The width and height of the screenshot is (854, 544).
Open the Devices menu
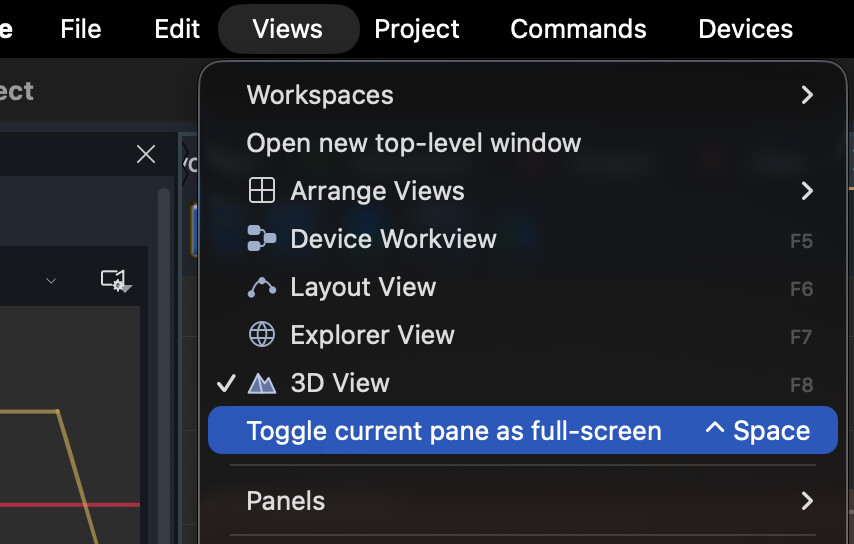pos(745,29)
